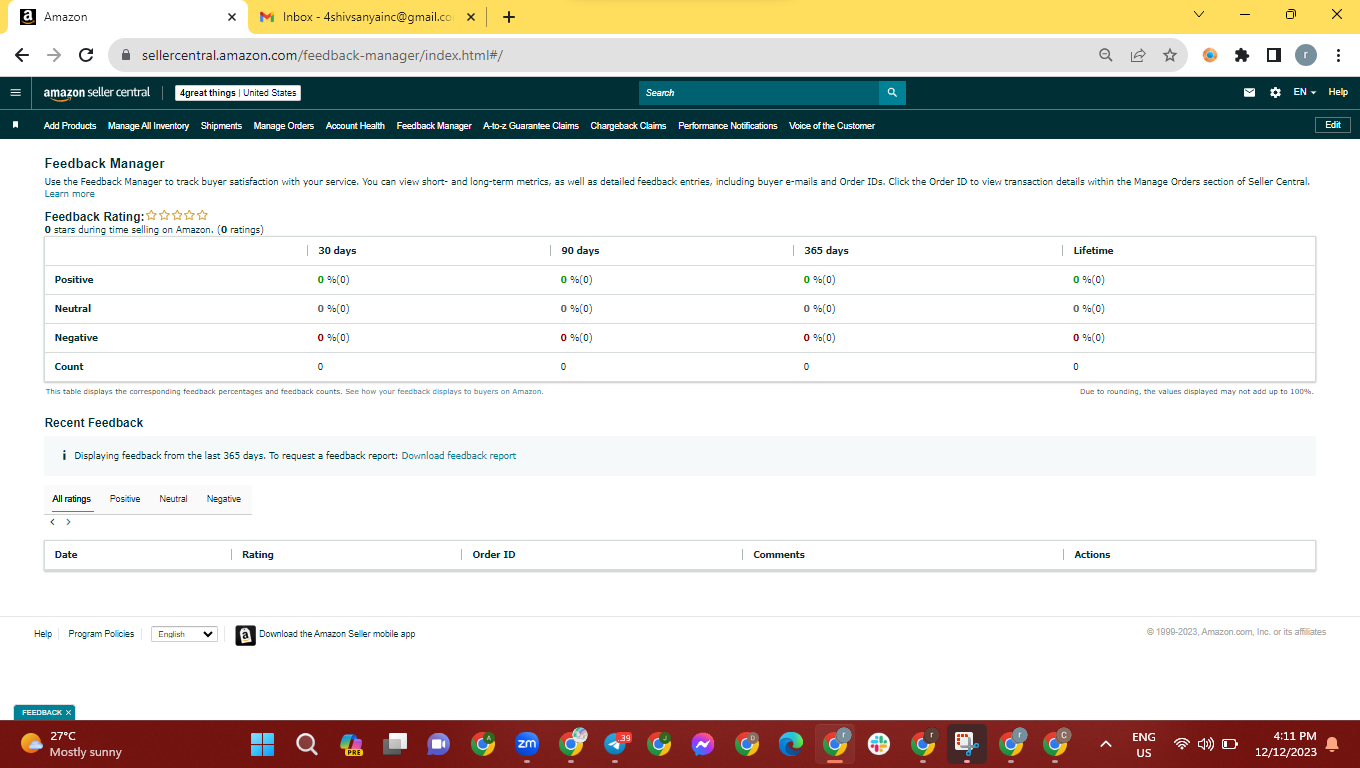The width and height of the screenshot is (1360, 768).
Task: Bookmark this page with the star icon
Action: (1170, 55)
